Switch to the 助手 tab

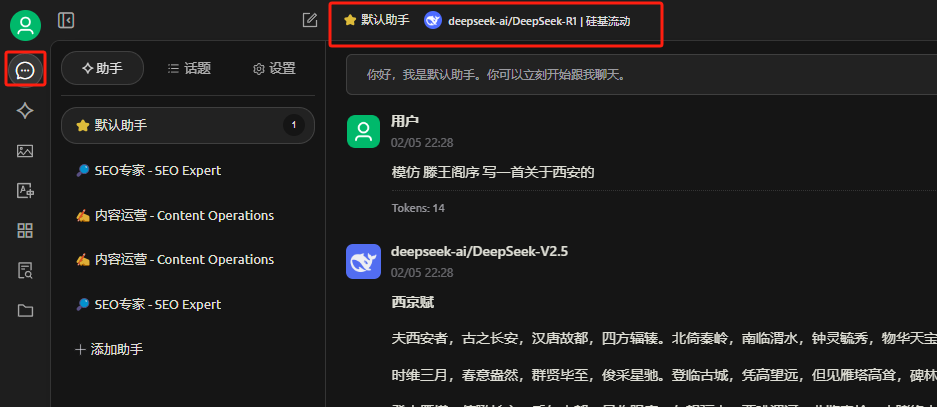click(x=102, y=68)
